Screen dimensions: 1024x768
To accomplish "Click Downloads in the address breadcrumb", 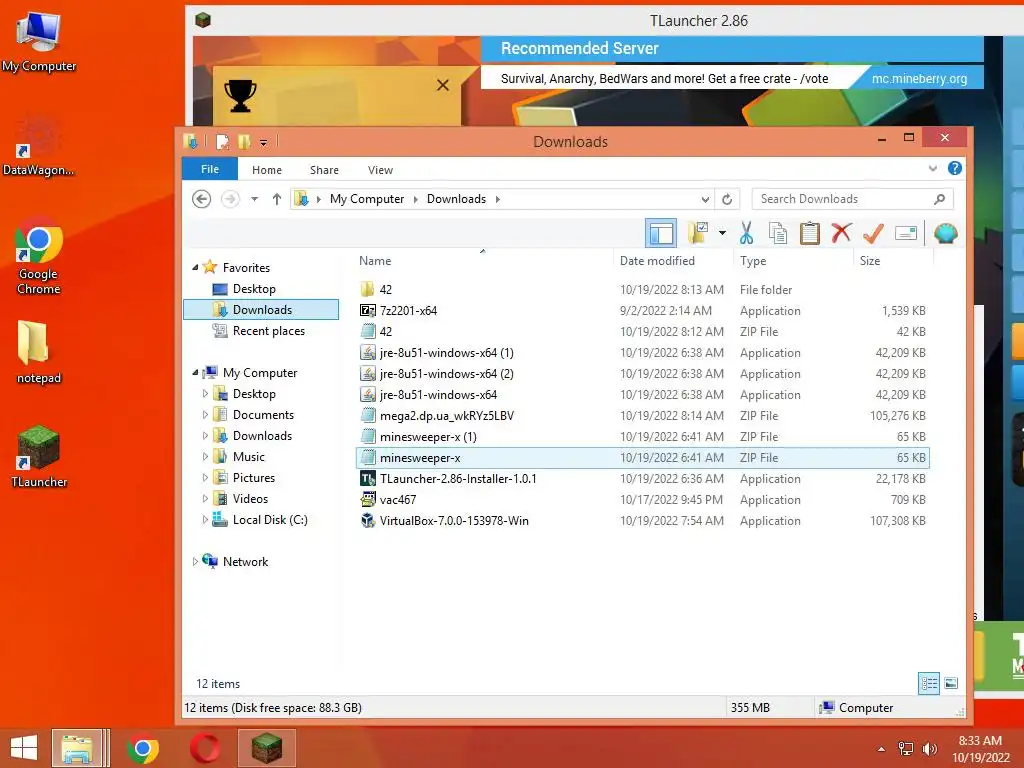I will point(456,199).
